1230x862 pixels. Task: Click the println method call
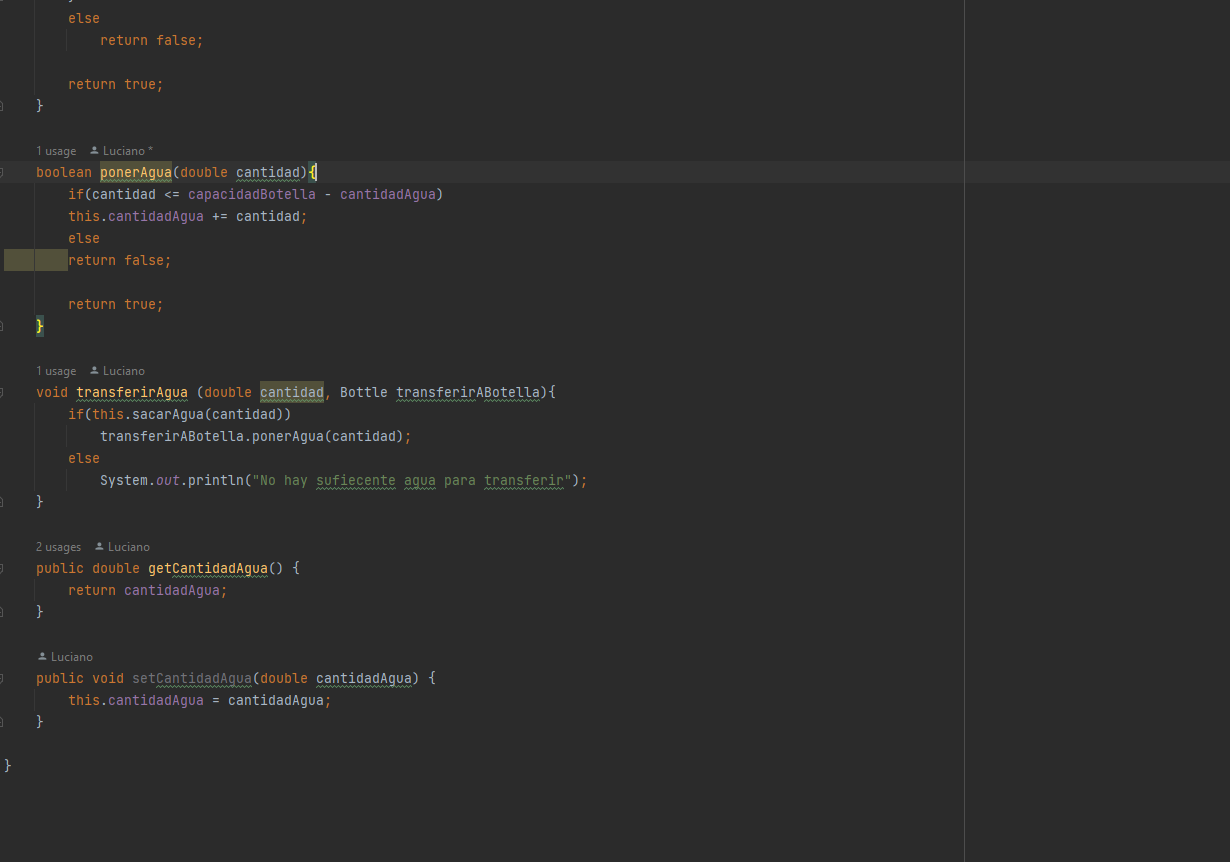tap(216, 480)
